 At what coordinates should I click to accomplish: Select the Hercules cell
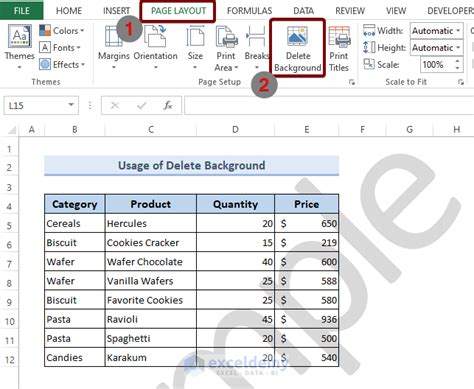coord(151,223)
